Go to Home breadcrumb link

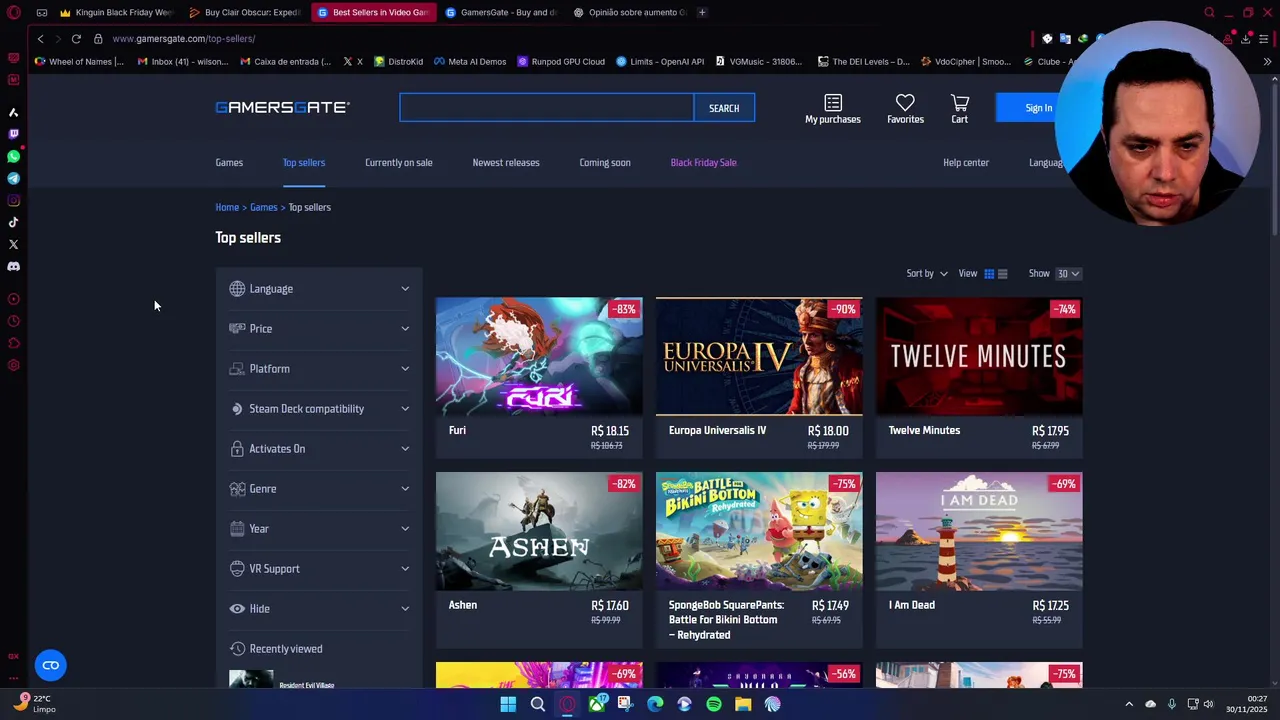coord(227,208)
